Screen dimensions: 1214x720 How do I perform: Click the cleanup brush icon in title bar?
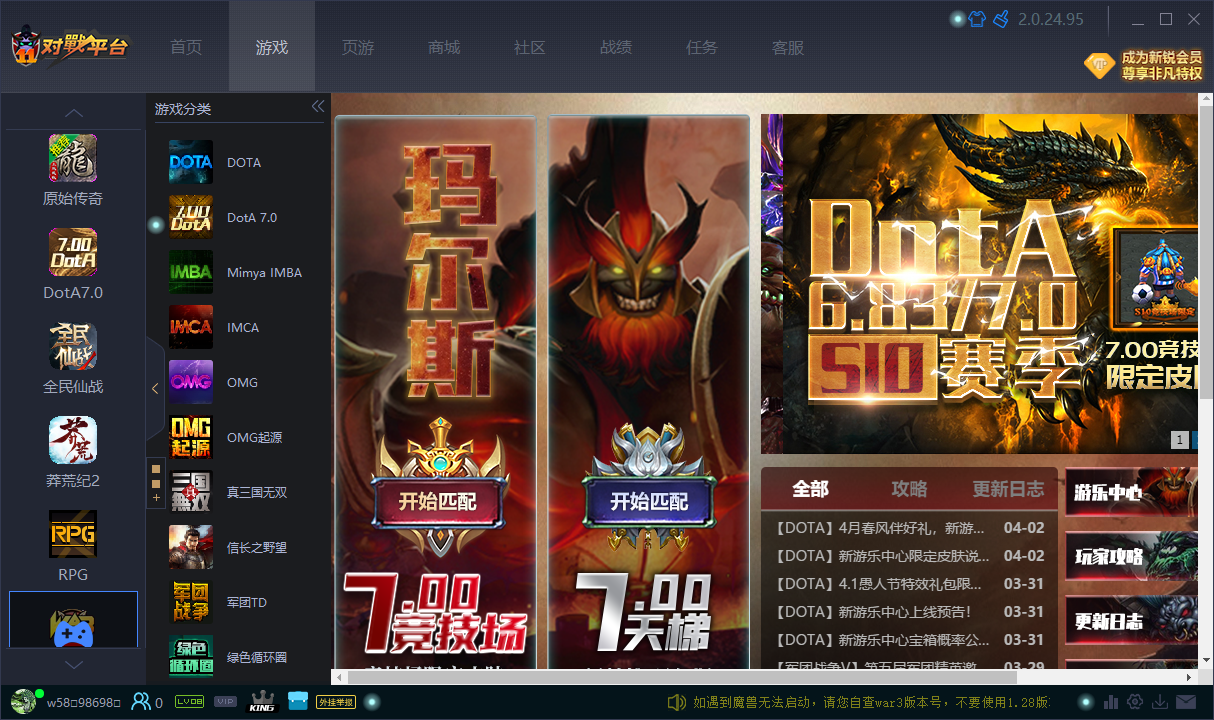[x=1000, y=19]
